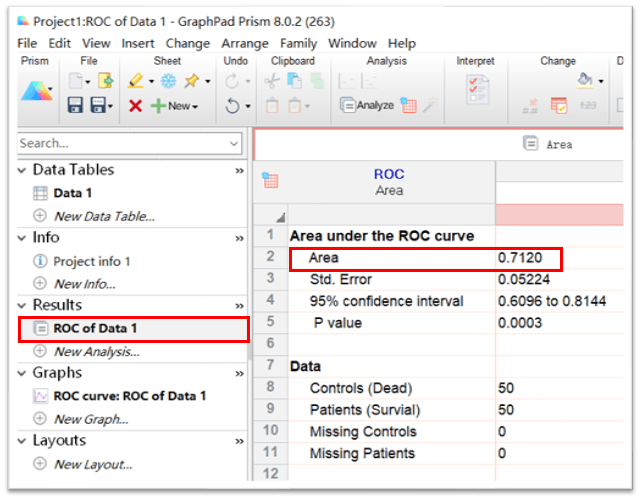Click the New Analysis link
This screenshot has width=641, height=500.
(x=96, y=351)
